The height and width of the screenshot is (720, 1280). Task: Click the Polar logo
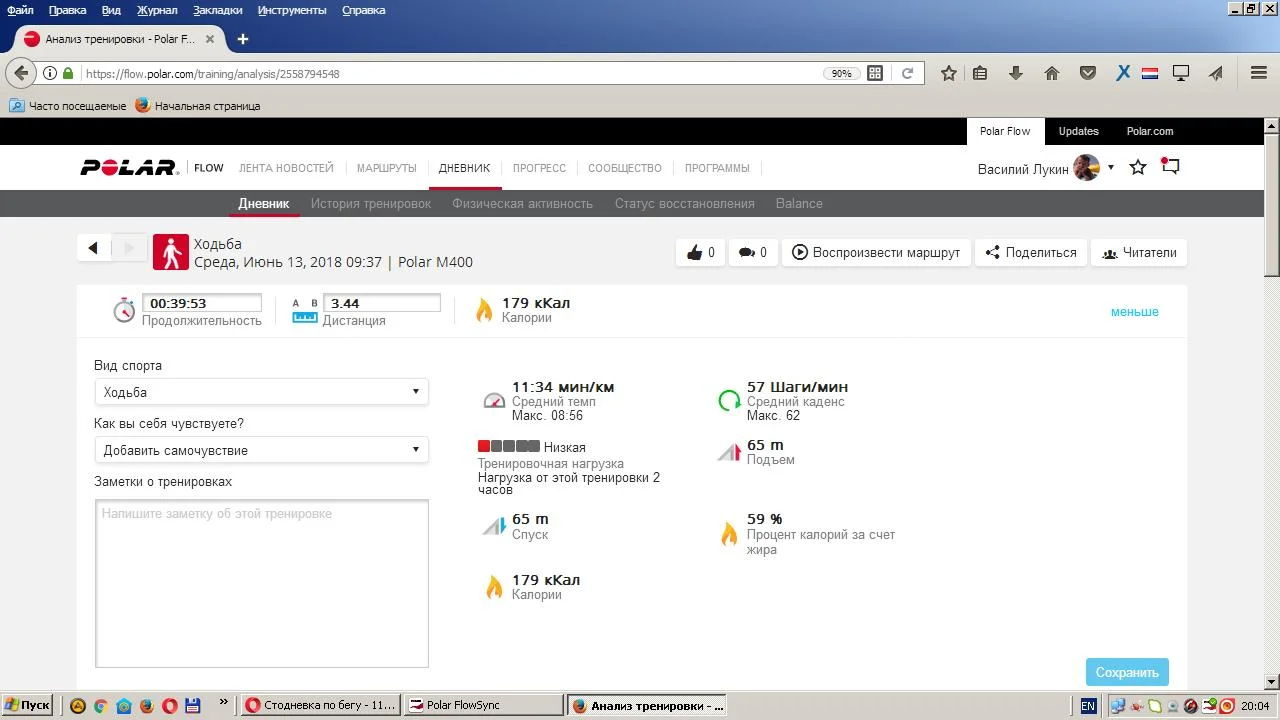[129, 168]
